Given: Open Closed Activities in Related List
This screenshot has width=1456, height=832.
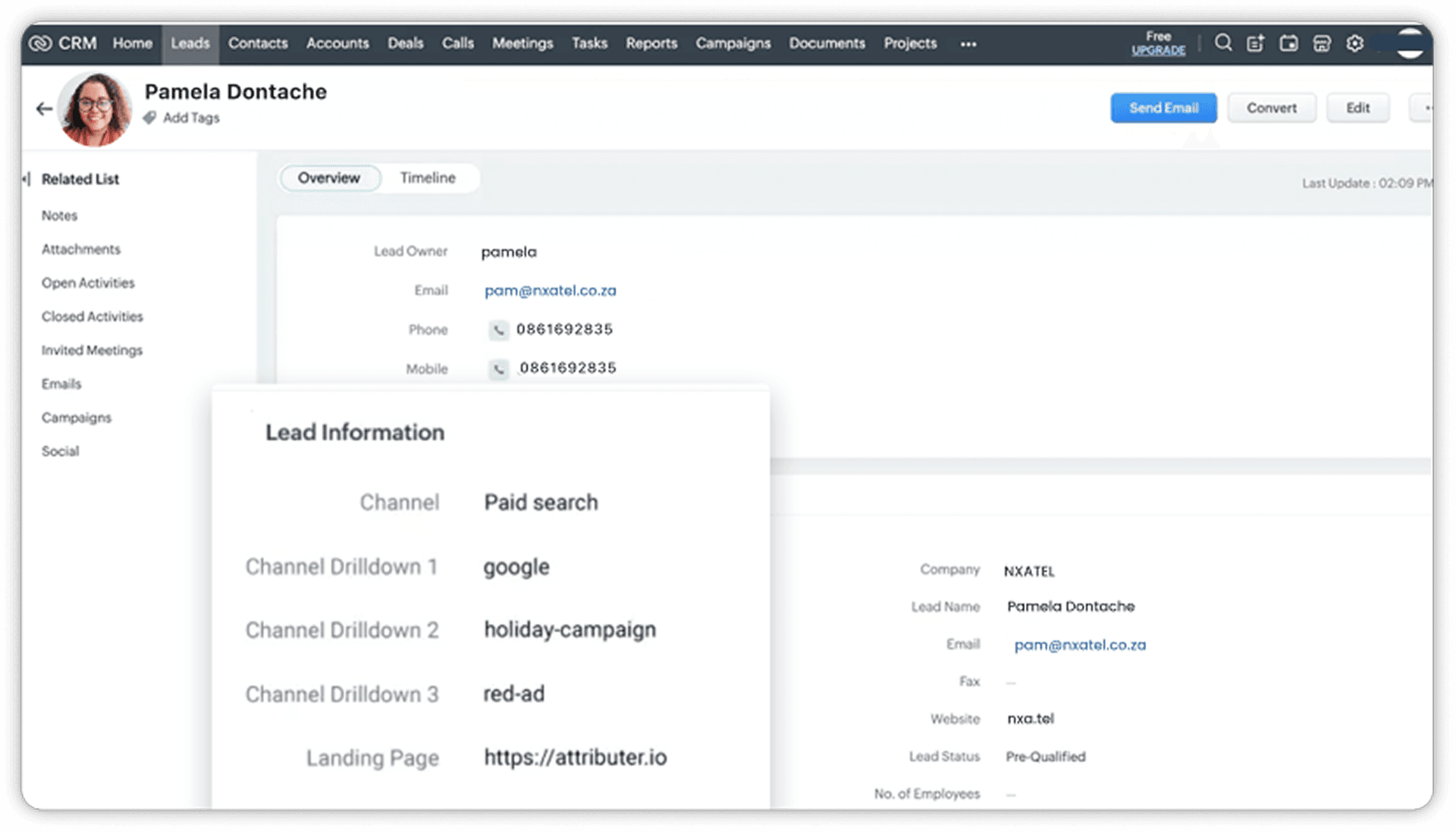Looking at the screenshot, I should click(92, 316).
